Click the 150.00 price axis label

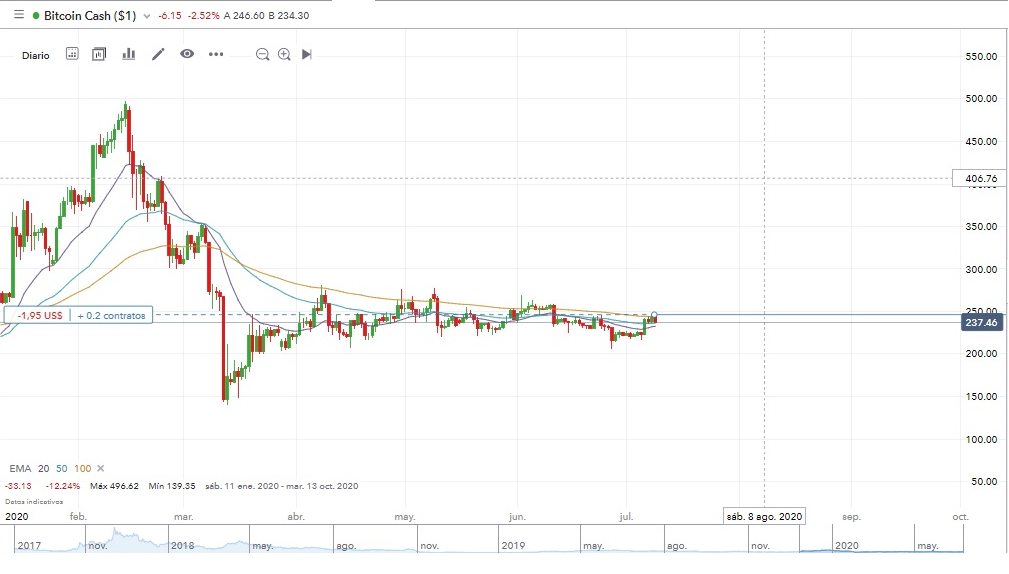click(981, 396)
